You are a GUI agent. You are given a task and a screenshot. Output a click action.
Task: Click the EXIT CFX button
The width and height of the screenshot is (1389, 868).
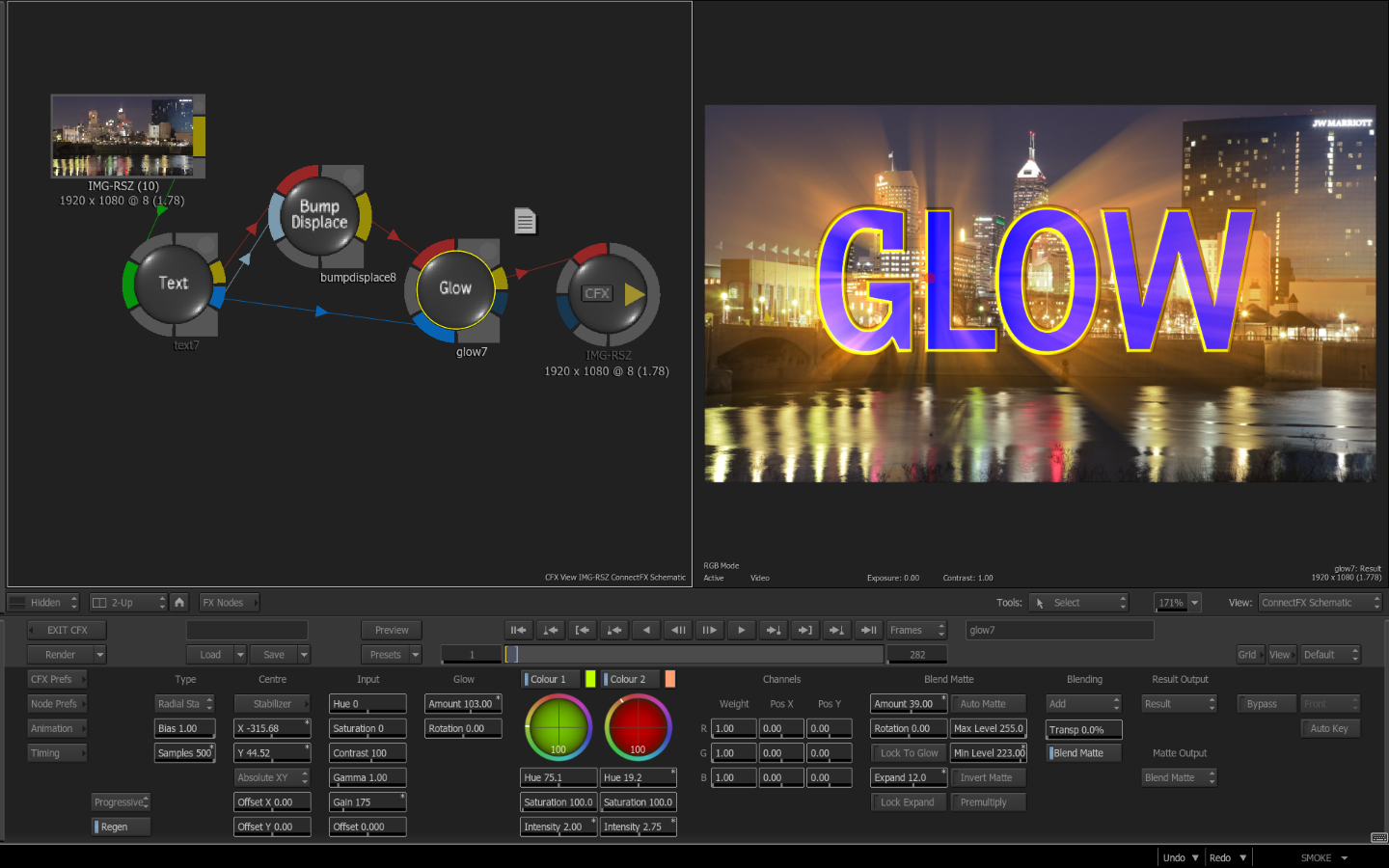click(67, 631)
